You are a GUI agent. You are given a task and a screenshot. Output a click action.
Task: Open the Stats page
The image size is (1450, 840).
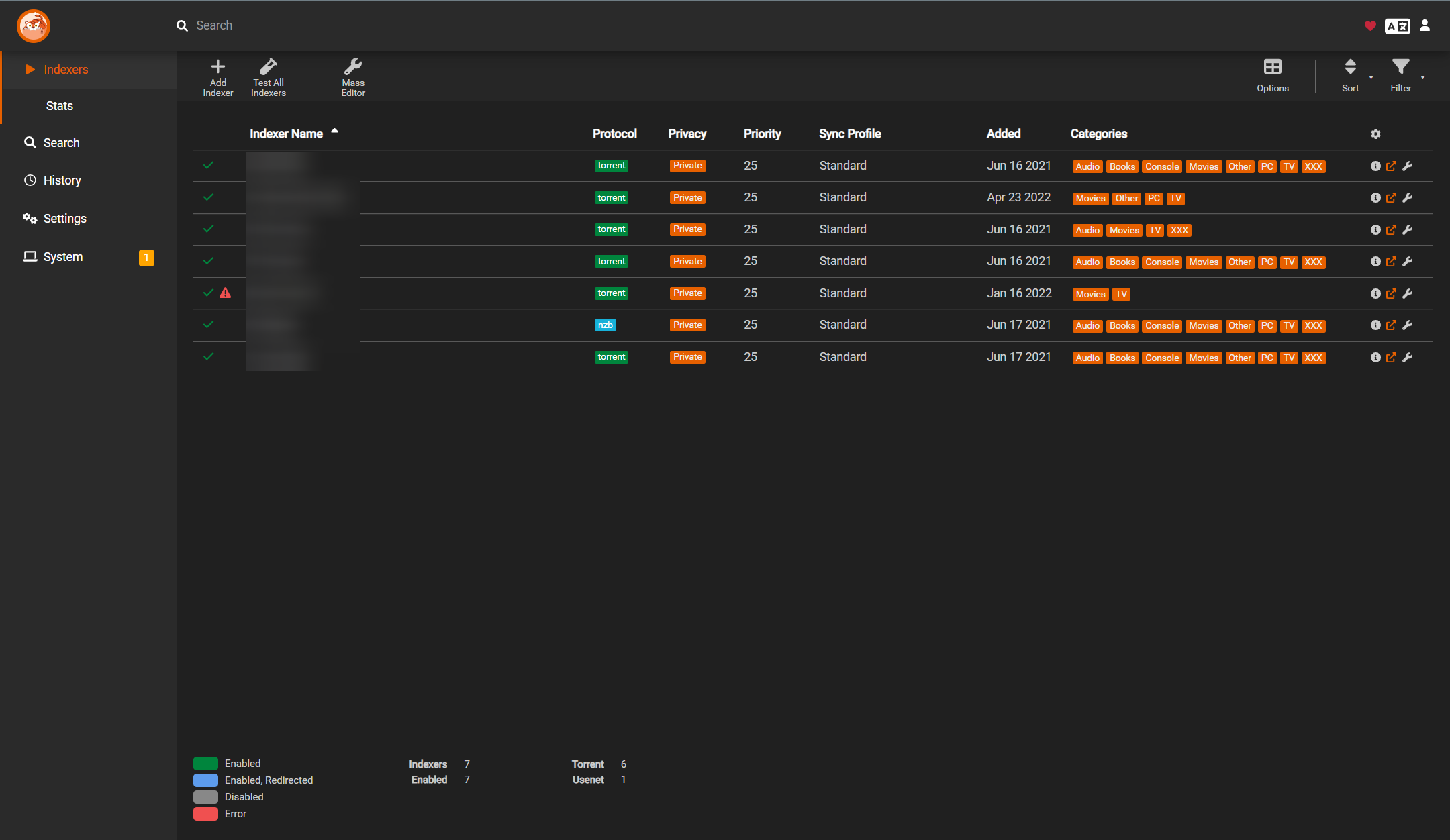pyautogui.click(x=59, y=105)
